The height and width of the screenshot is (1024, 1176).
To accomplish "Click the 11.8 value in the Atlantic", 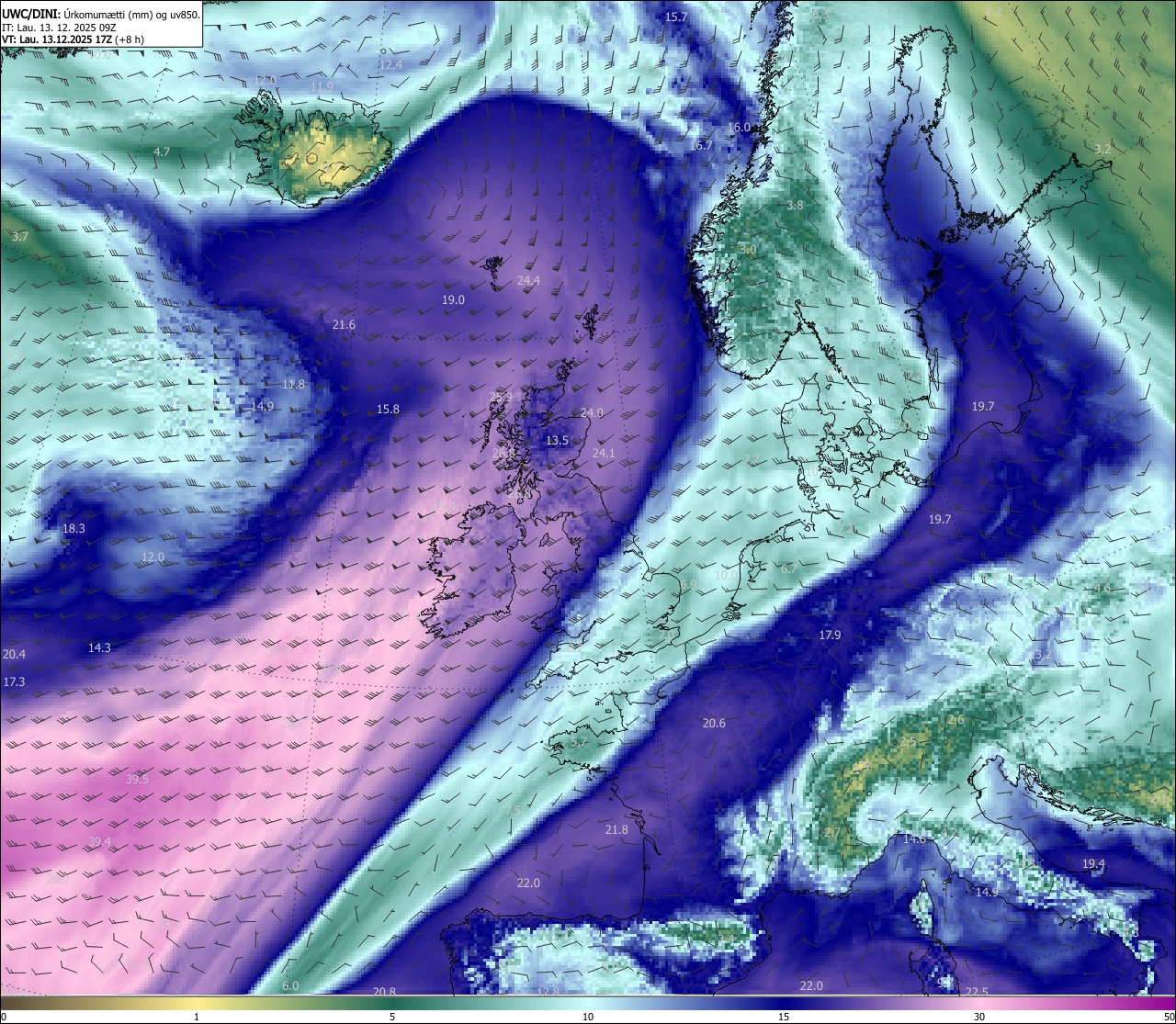I will tap(294, 385).
